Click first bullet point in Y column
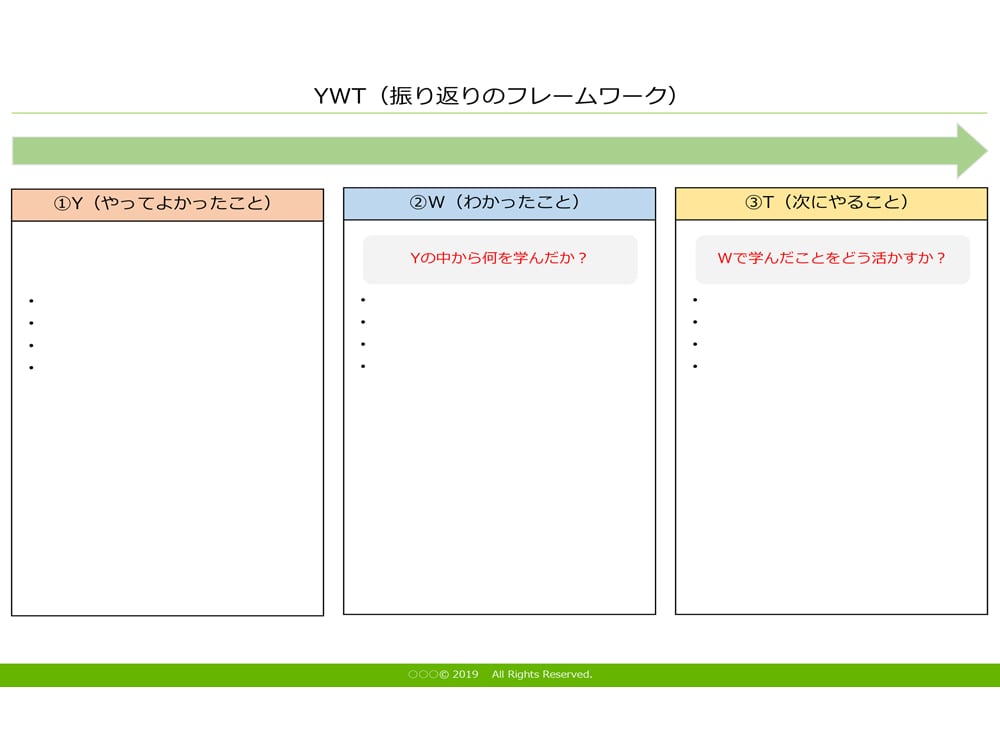 click(32, 301)
